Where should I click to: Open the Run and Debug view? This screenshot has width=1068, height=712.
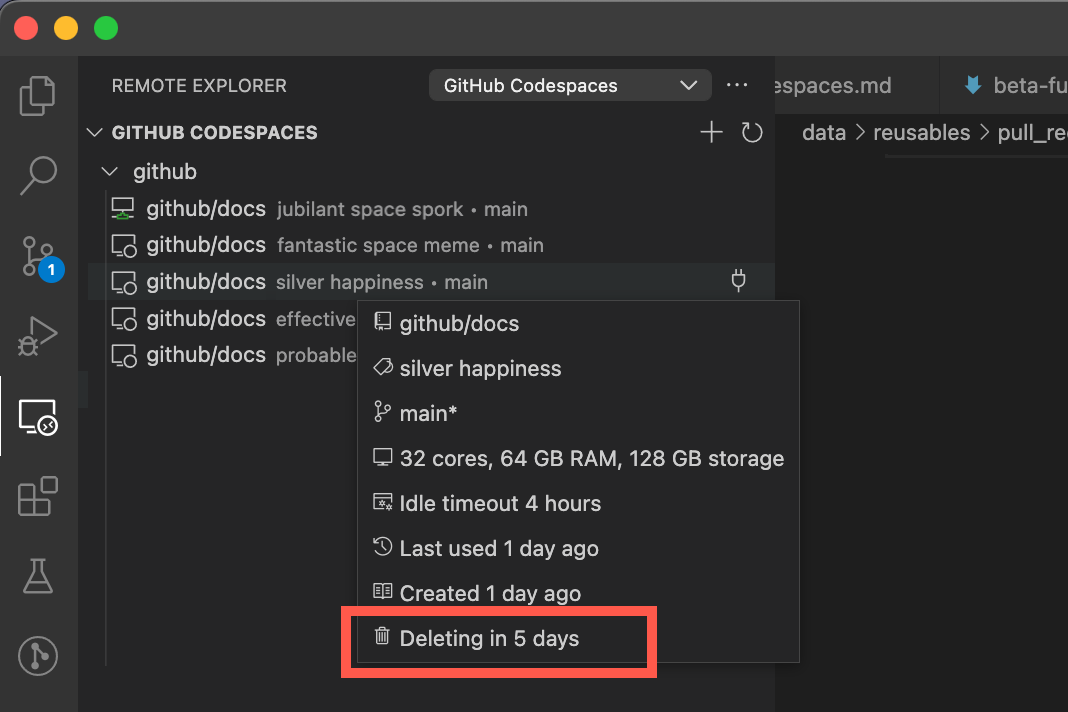(37, 336)
